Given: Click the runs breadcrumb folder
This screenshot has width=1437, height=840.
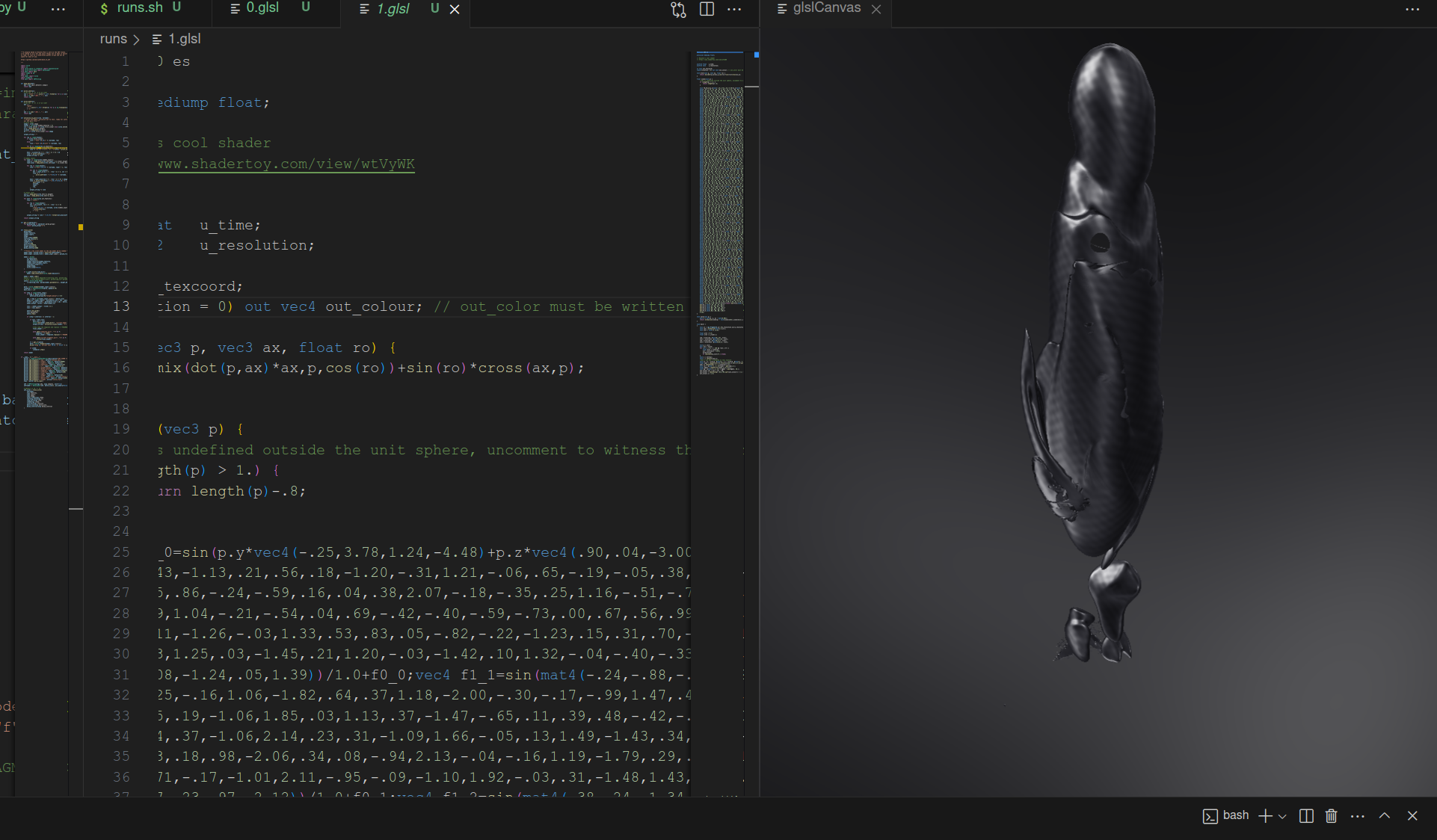Looking at the screenshot, I should [x=114, y=39].
